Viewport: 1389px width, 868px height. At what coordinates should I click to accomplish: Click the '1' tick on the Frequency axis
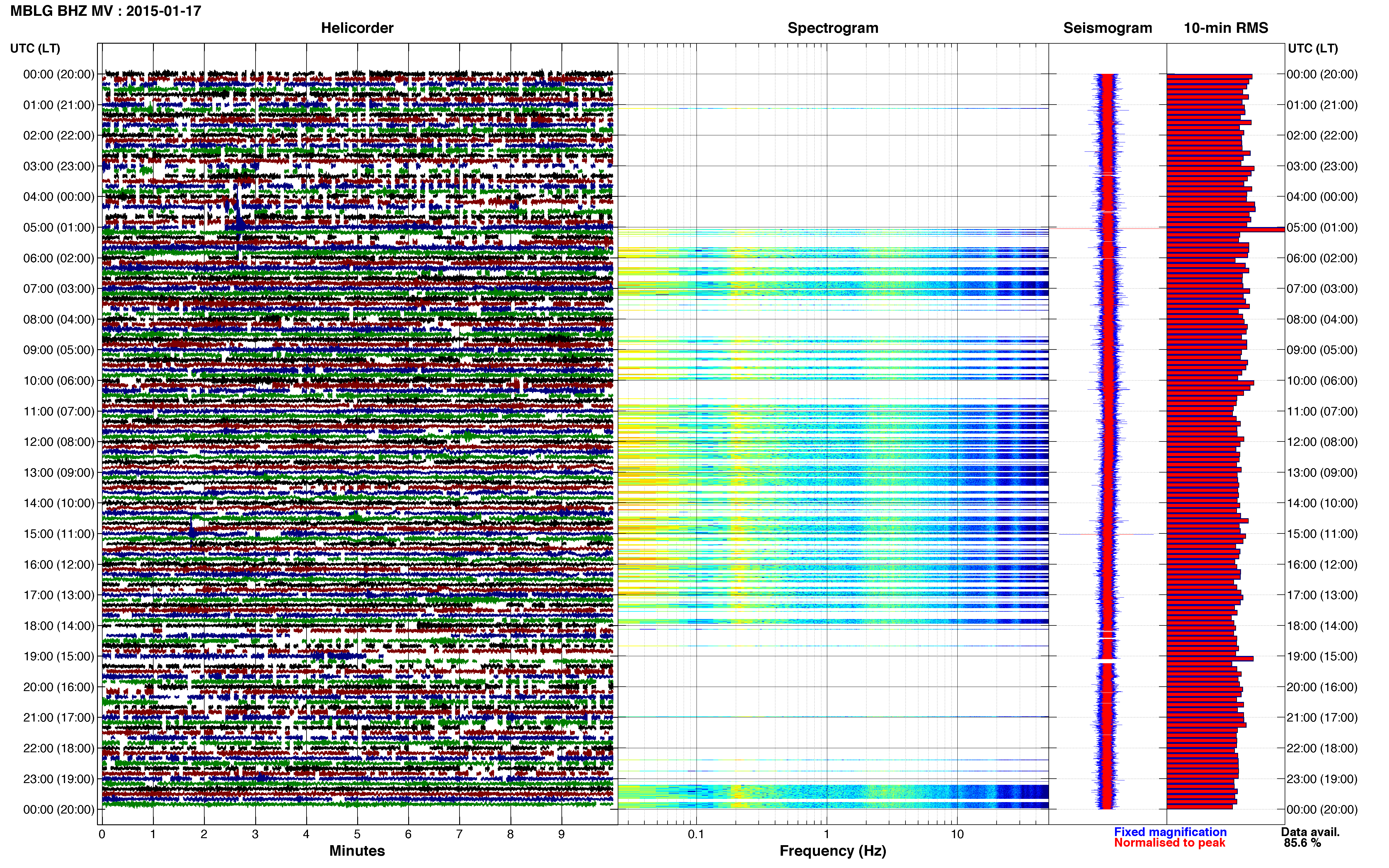coord(826,835)
